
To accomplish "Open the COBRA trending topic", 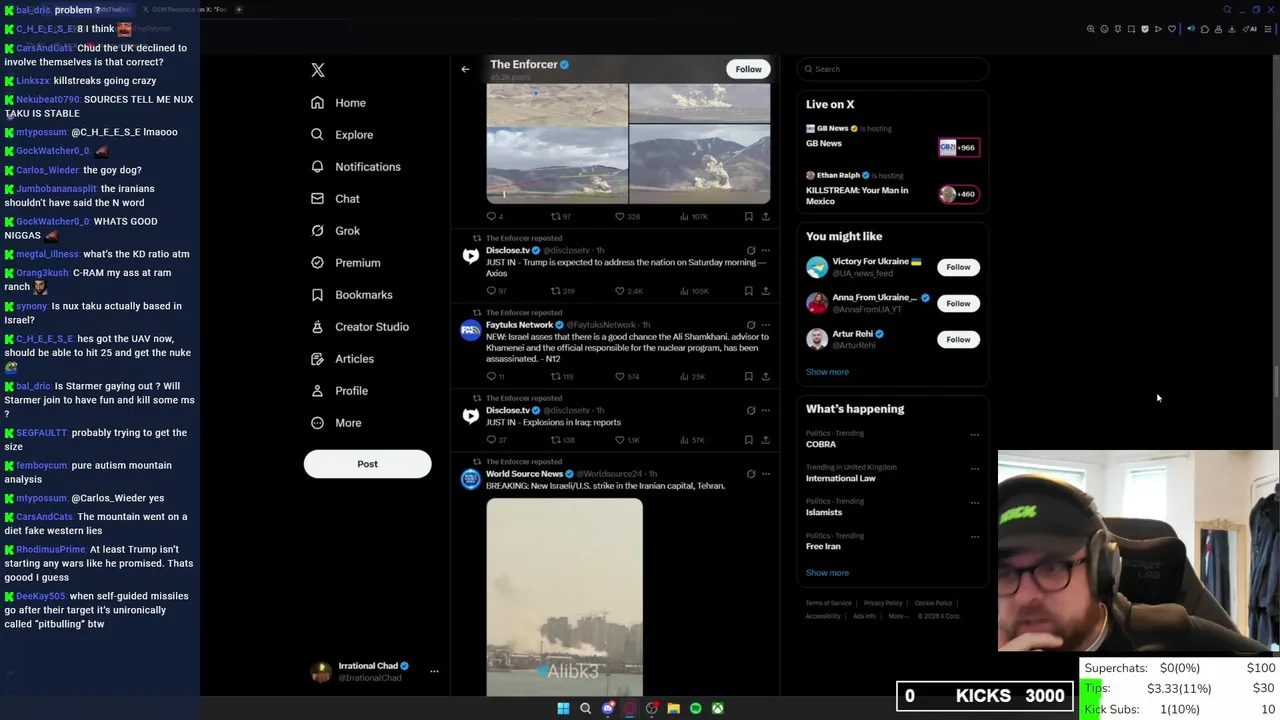I will coord(821,444).
